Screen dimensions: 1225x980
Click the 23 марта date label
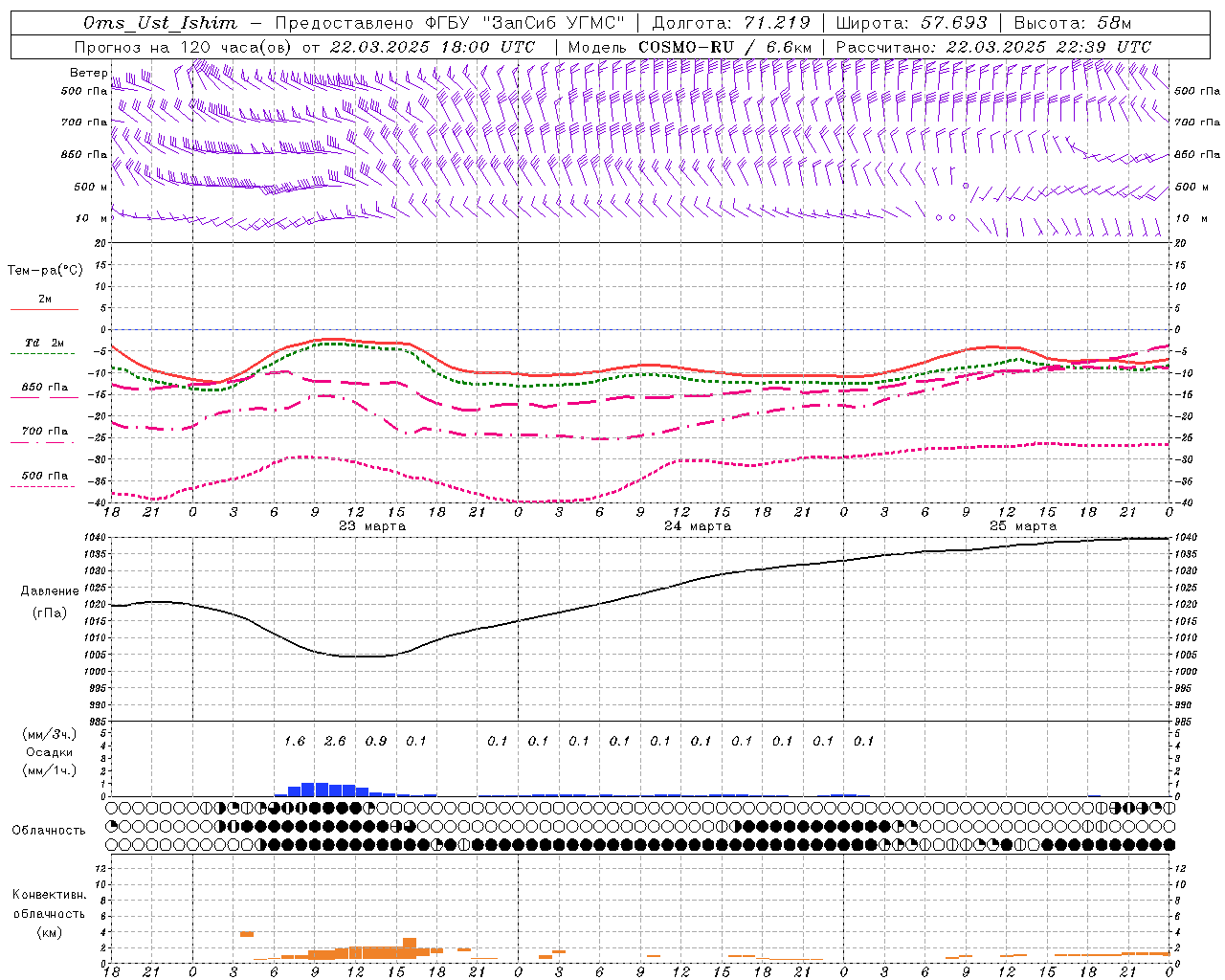372,525
